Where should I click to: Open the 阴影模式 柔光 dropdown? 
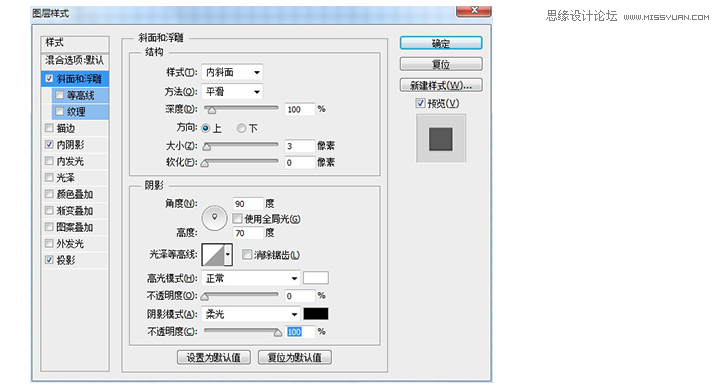pyautogui.click(x=251, y=314)
